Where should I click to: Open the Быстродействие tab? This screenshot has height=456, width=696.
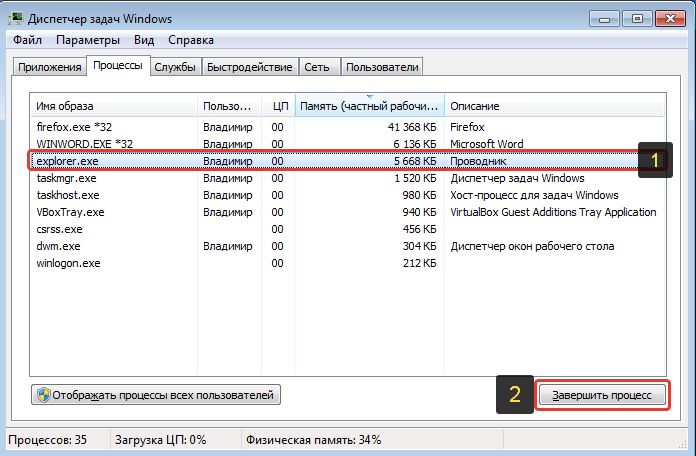(x=249, y=67)
